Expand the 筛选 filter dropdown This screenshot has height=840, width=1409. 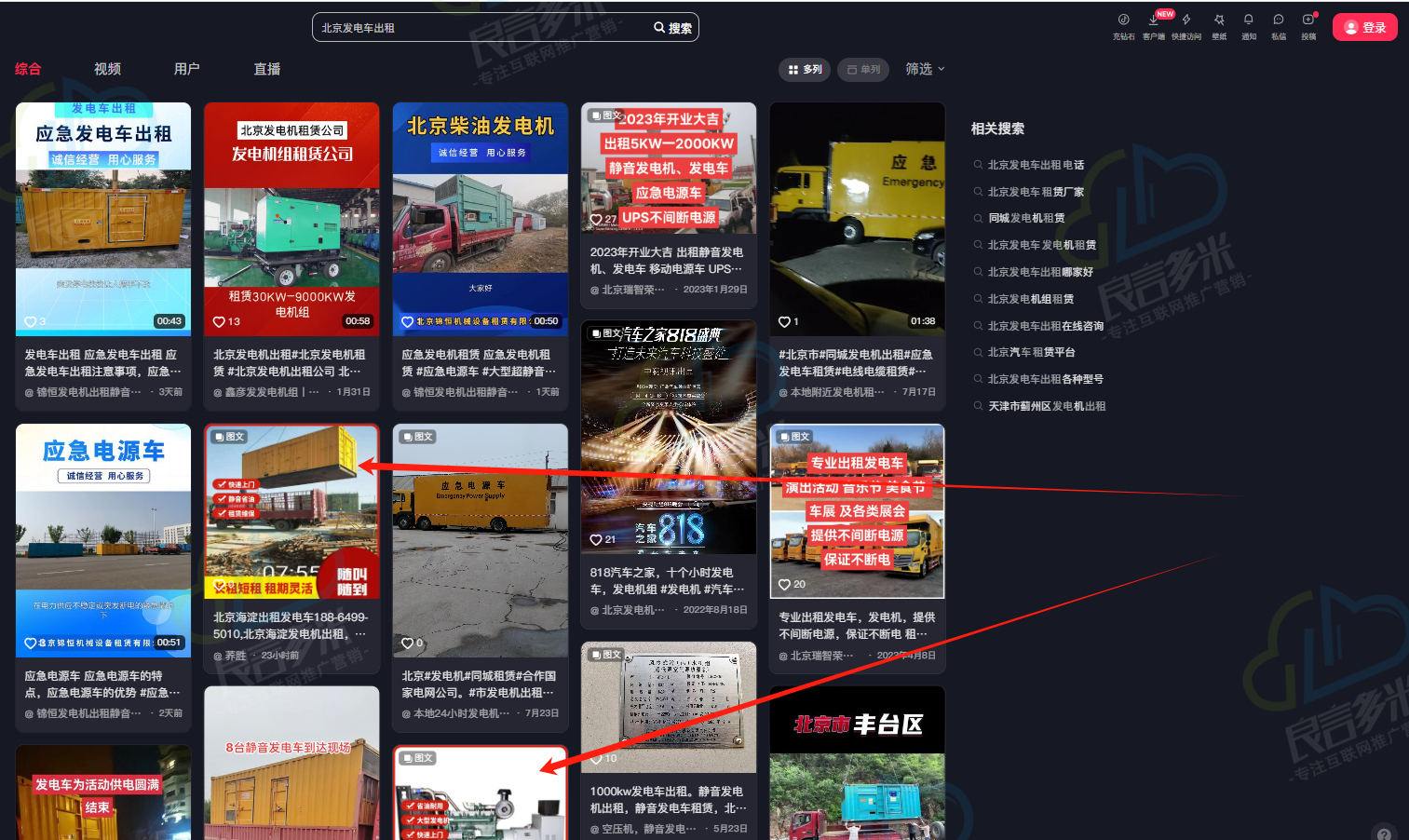click(x=925, y=69)
